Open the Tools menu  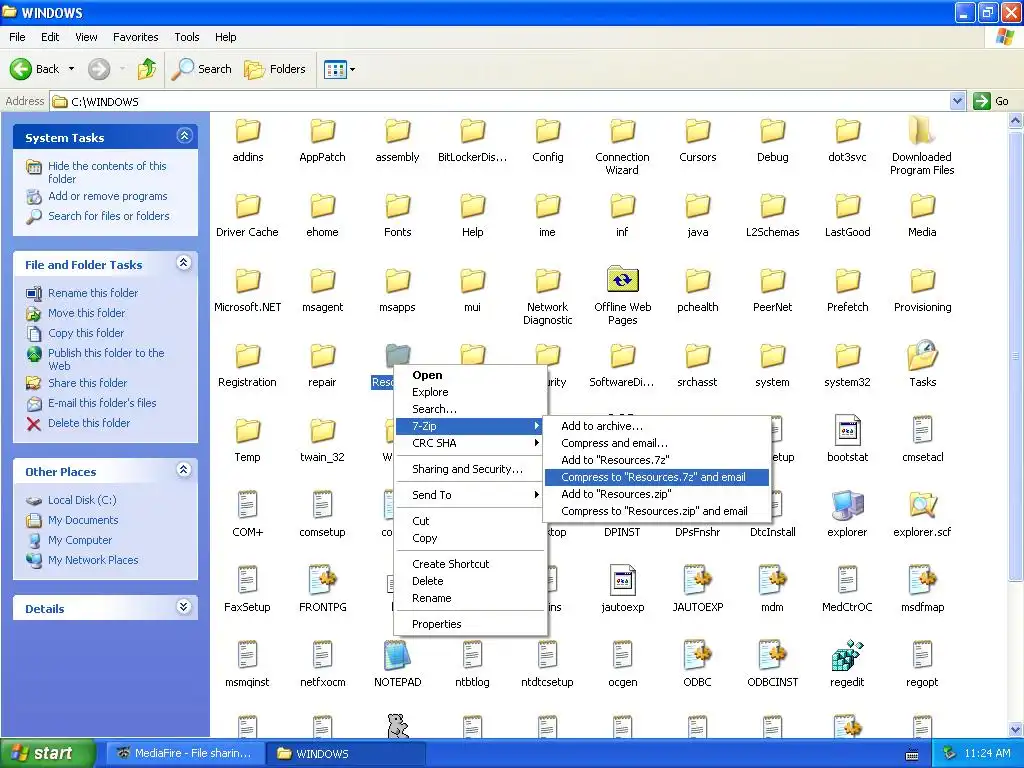(x=187, y=37)
